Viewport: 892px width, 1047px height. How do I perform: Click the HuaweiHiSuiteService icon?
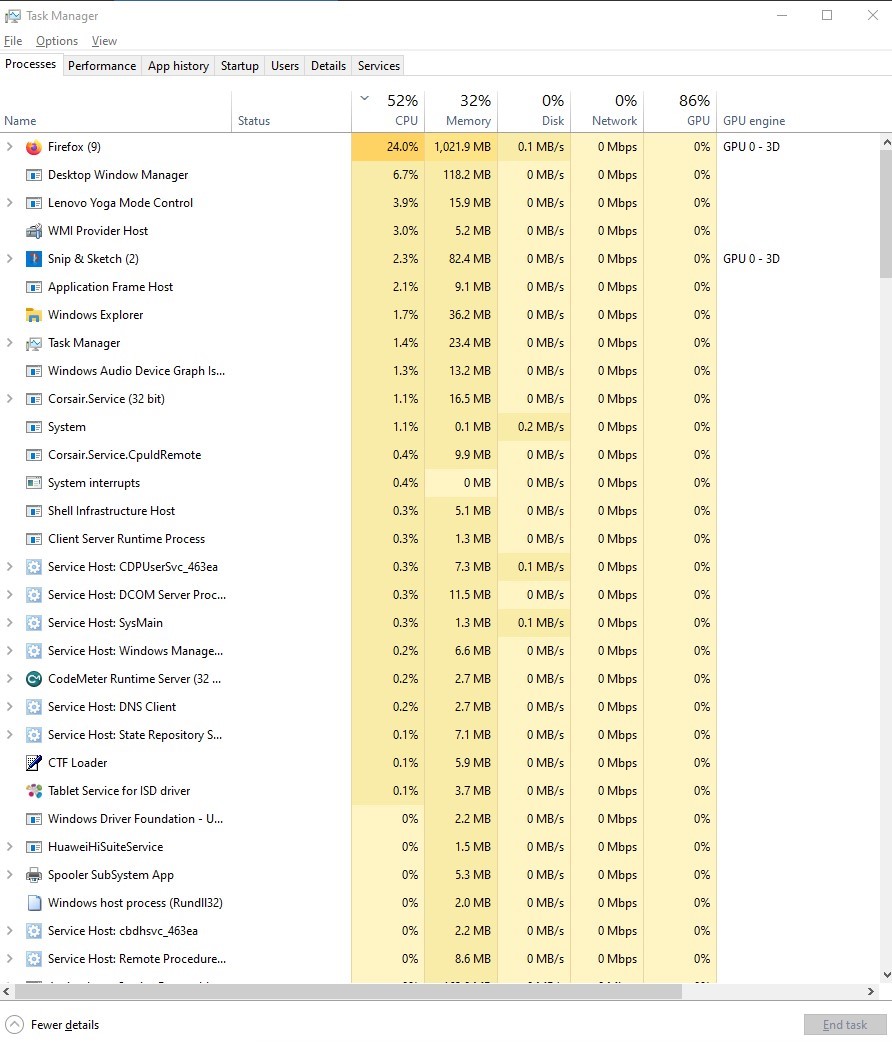pyautogui.click(x=33, y=847)
